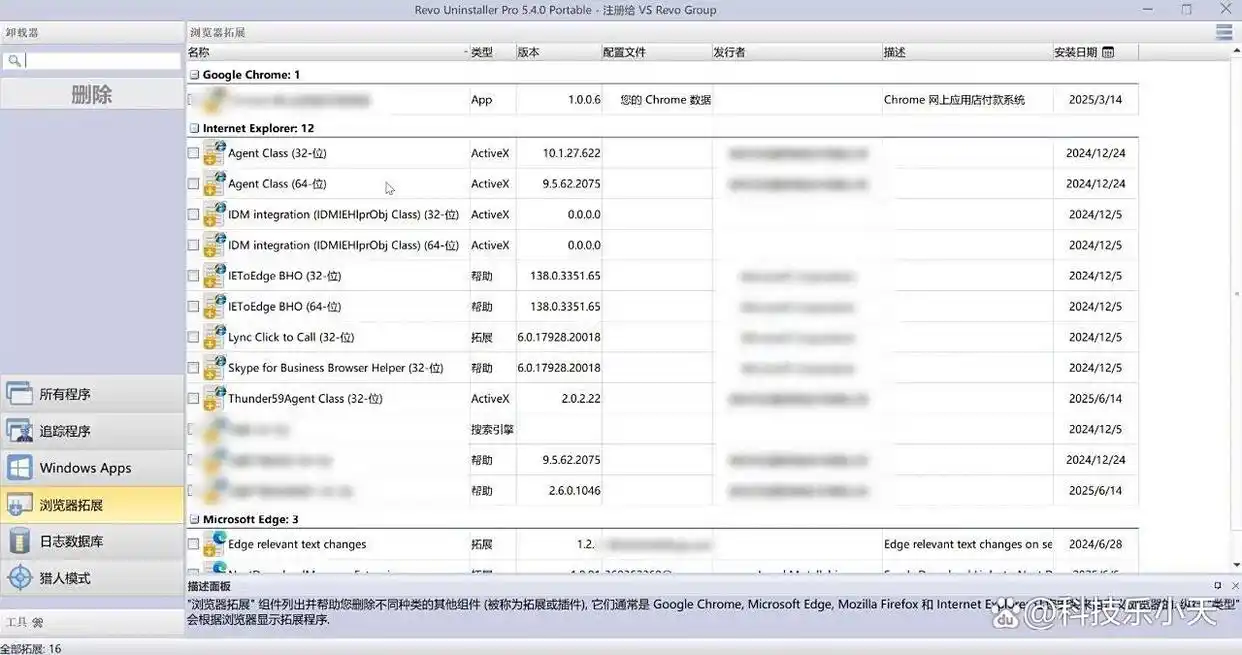Click icon of Edge relevant text changes

tap(214, 544)
